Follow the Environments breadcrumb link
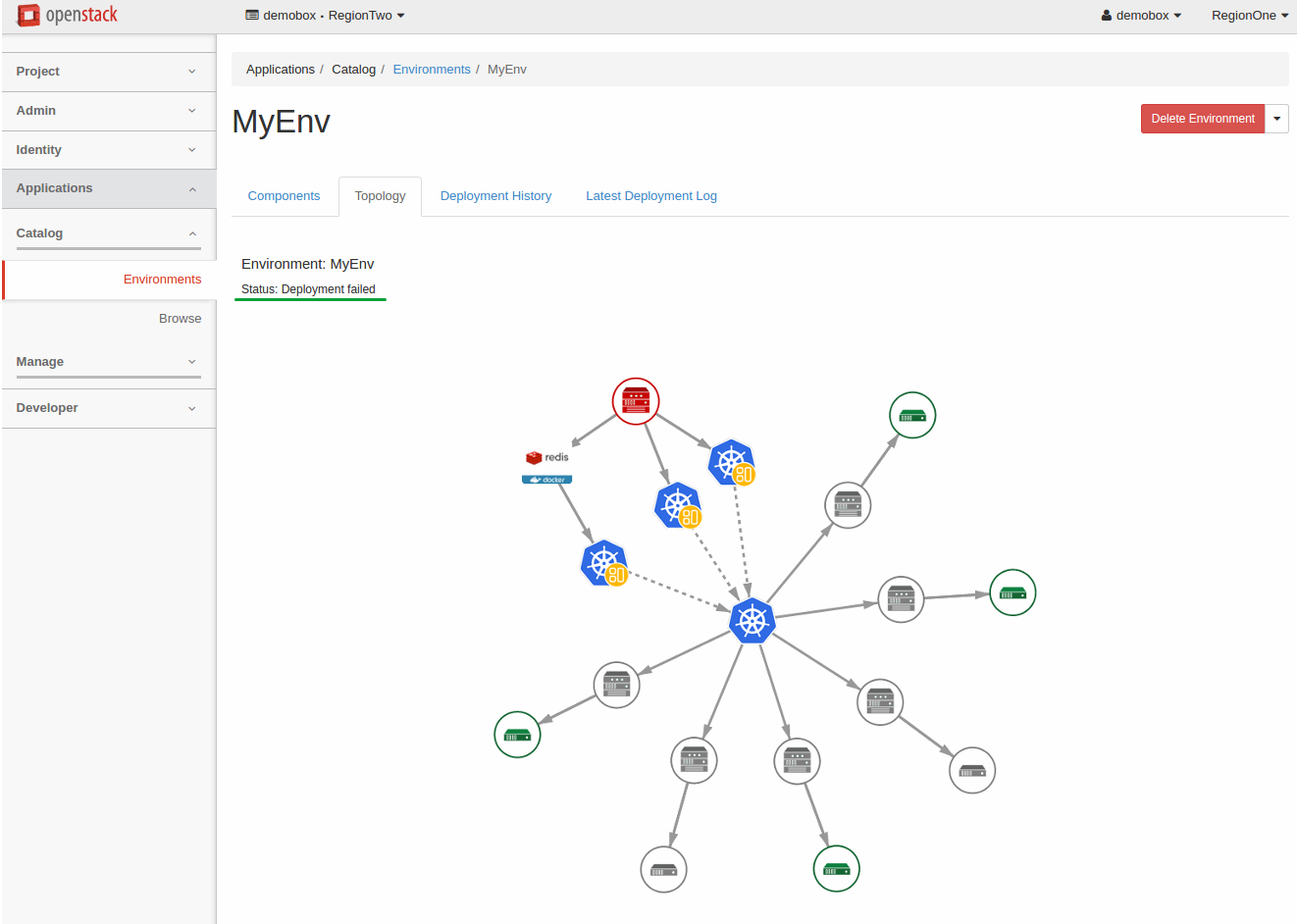This screenshot has width=1297, height=924. (432, 70)
